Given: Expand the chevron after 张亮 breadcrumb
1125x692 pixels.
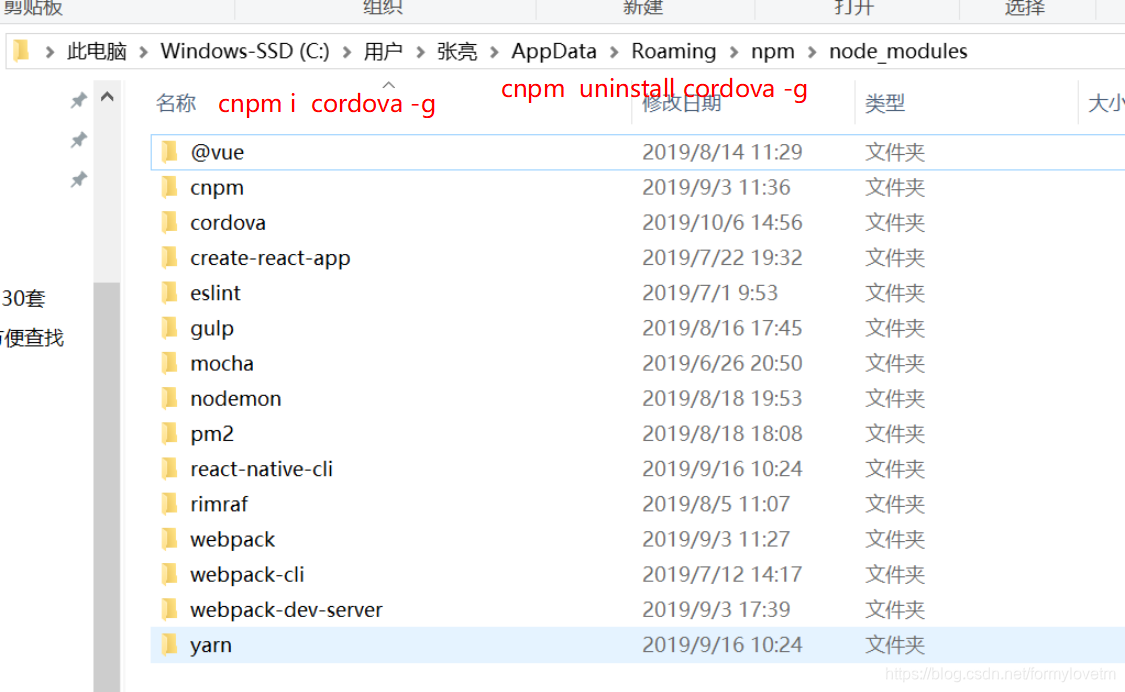Looking at the screenshot, I should (494, 52).
